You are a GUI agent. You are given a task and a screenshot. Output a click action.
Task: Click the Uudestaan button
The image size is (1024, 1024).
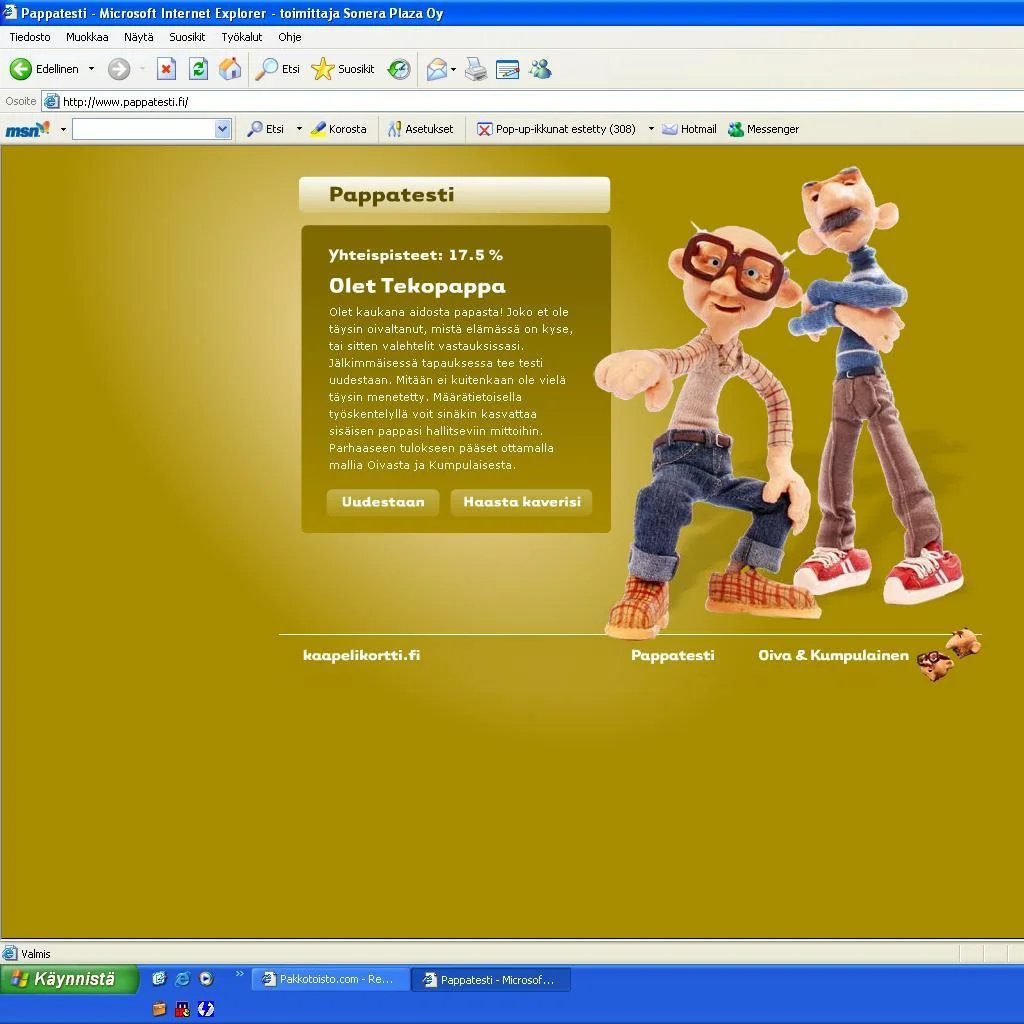[x=383, y=502]
